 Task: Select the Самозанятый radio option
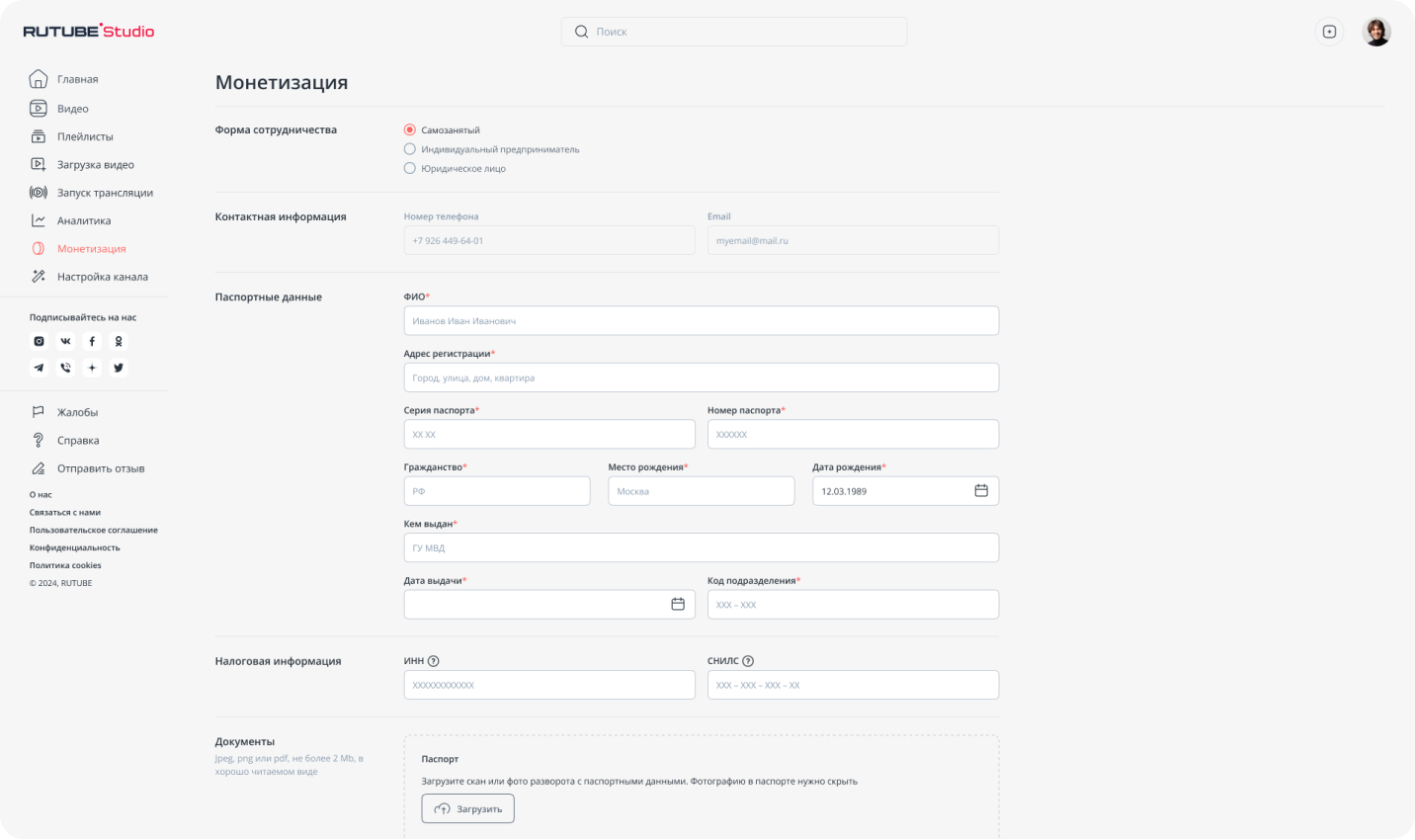[x=410, y=129]
